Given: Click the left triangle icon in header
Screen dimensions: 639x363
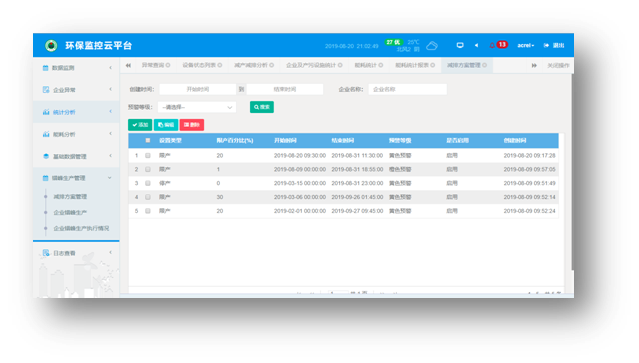Looking at the screenshot, I should (476, 45).
